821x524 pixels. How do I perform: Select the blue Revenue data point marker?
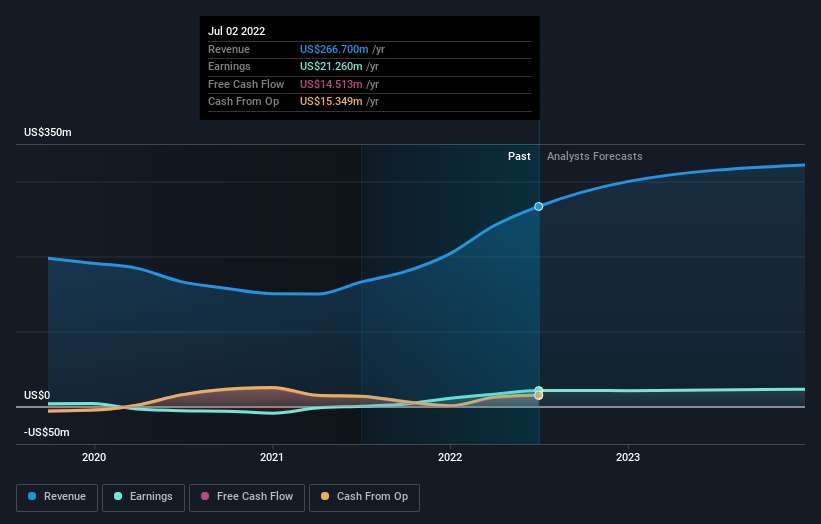[538, 207]
